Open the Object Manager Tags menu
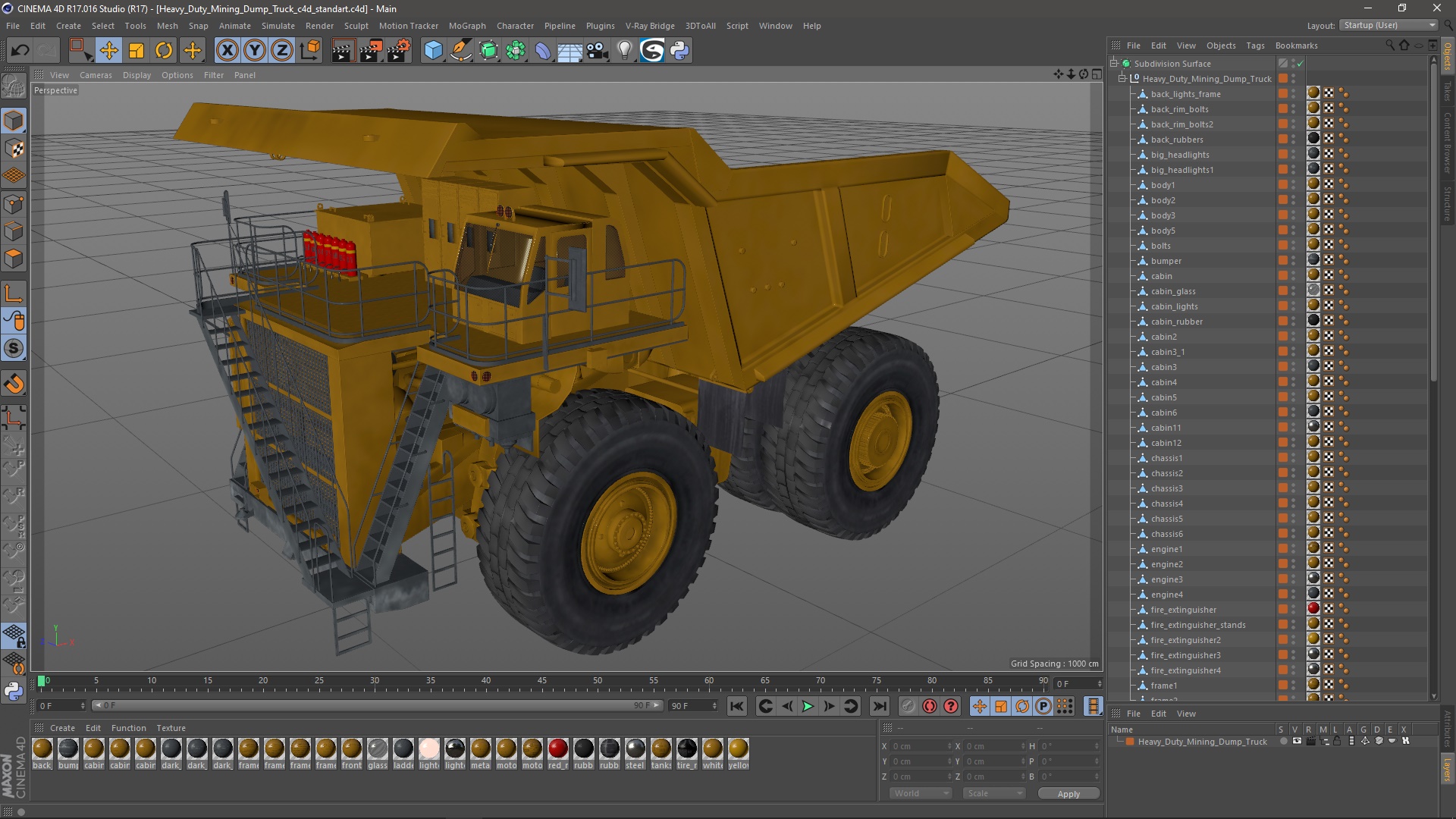1456x819 pixels. pos(1255,45)
